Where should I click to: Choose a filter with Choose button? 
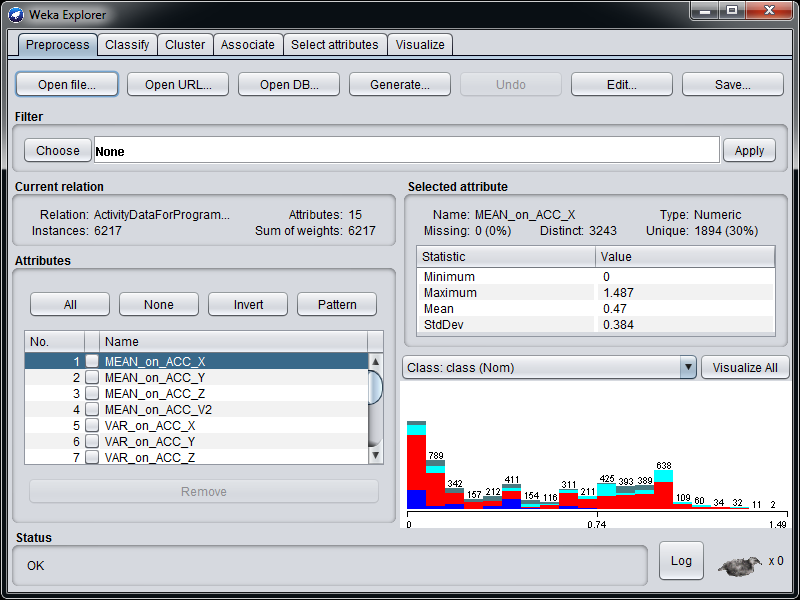pyautogui.click(x=58, y=151)
